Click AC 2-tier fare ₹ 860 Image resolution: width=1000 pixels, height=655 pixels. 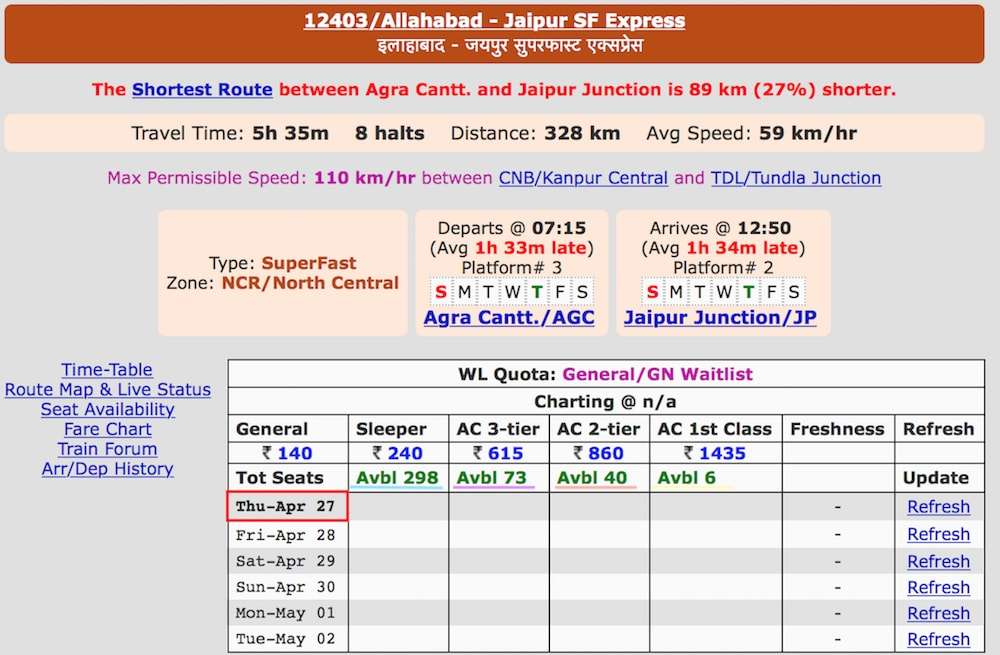click(x=598, y=453)
